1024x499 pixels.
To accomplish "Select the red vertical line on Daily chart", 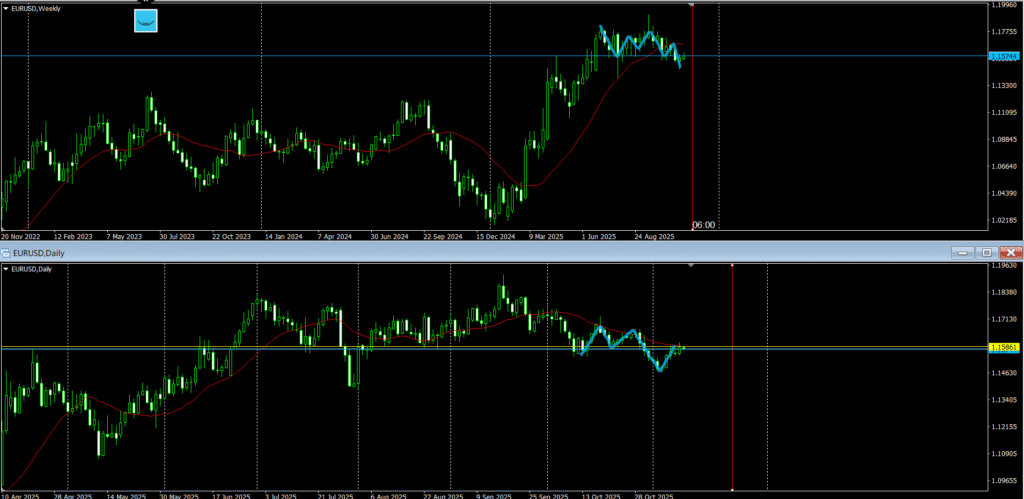I will pyautogui.click(x=733, y=400).
